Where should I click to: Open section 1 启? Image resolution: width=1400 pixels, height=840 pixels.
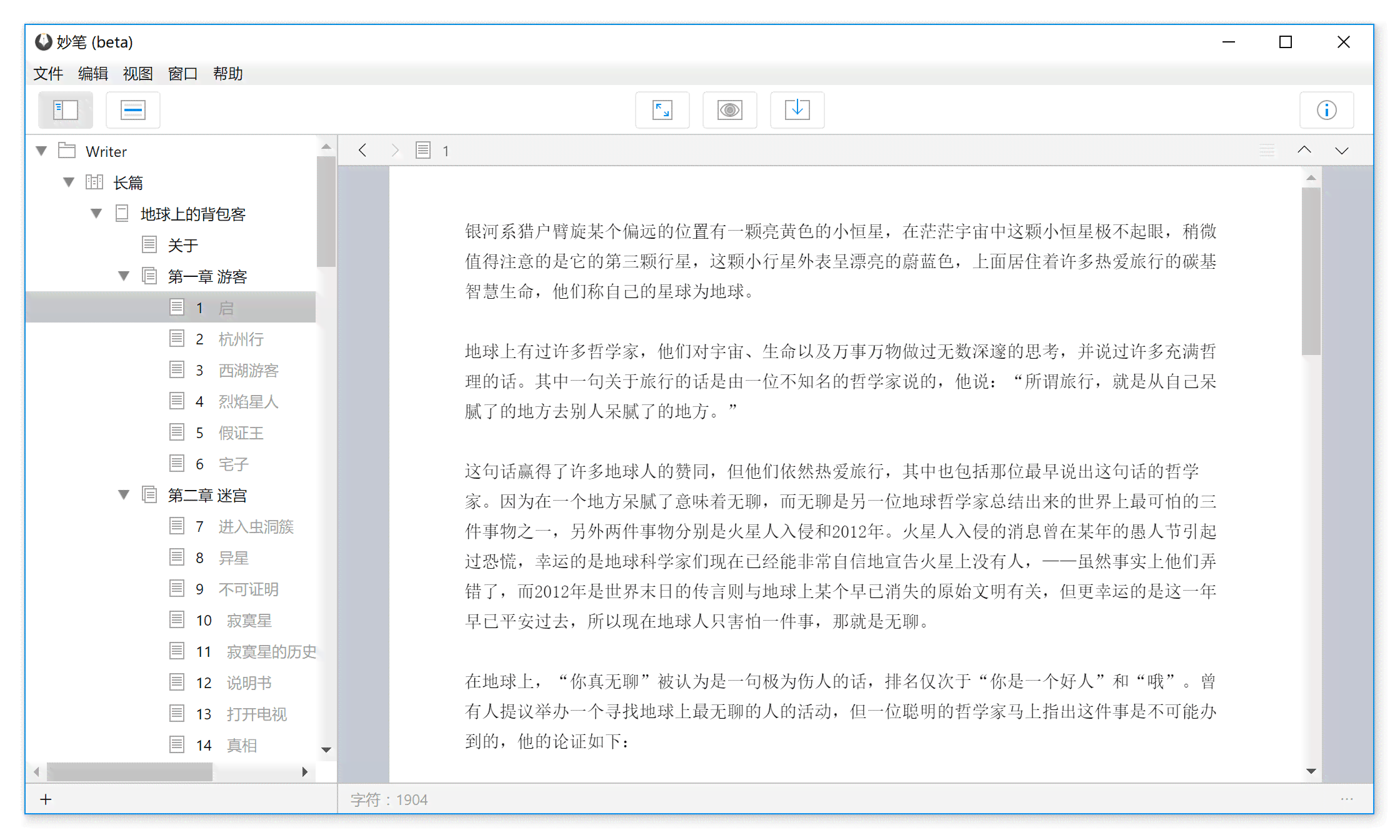(171, 307)
